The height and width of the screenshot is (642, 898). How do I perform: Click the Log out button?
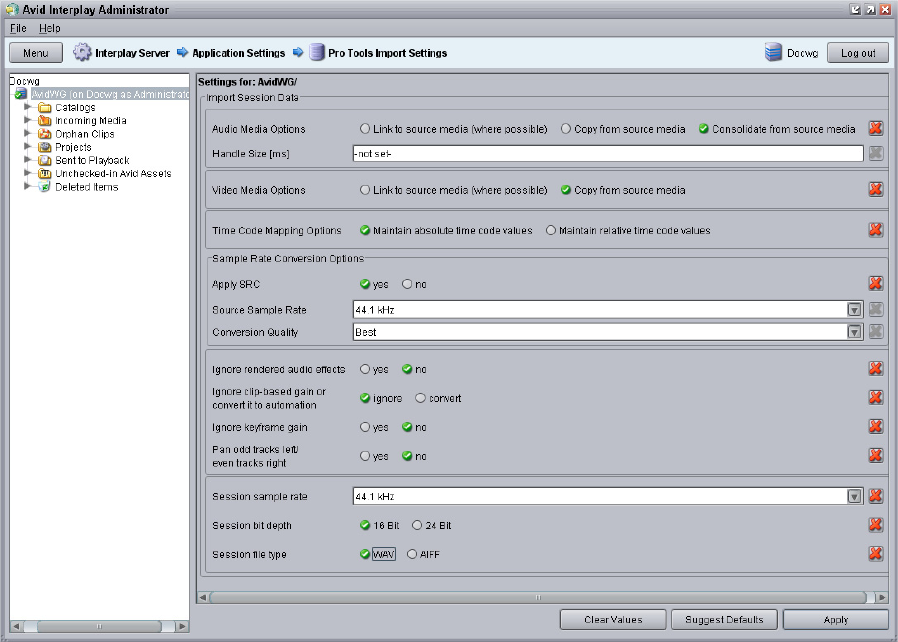pyautogui.click(x=858, y=53)
